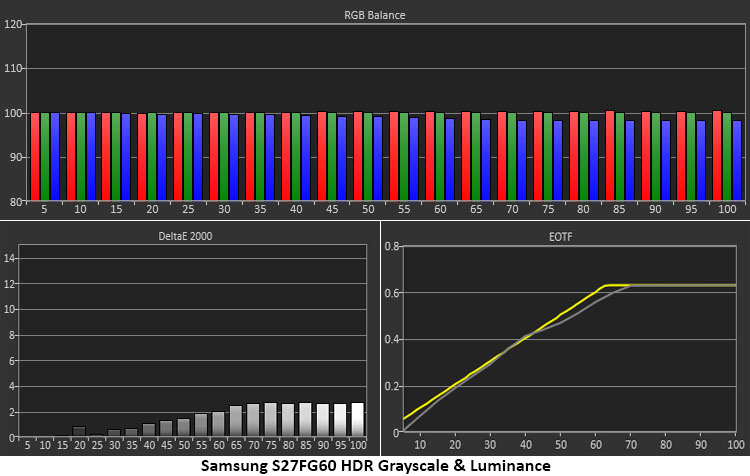The width and height of the screenshot is (750, 476).
Task: Click the 0.8 label on EOTF y-axis
Action: tap(392, 247)
